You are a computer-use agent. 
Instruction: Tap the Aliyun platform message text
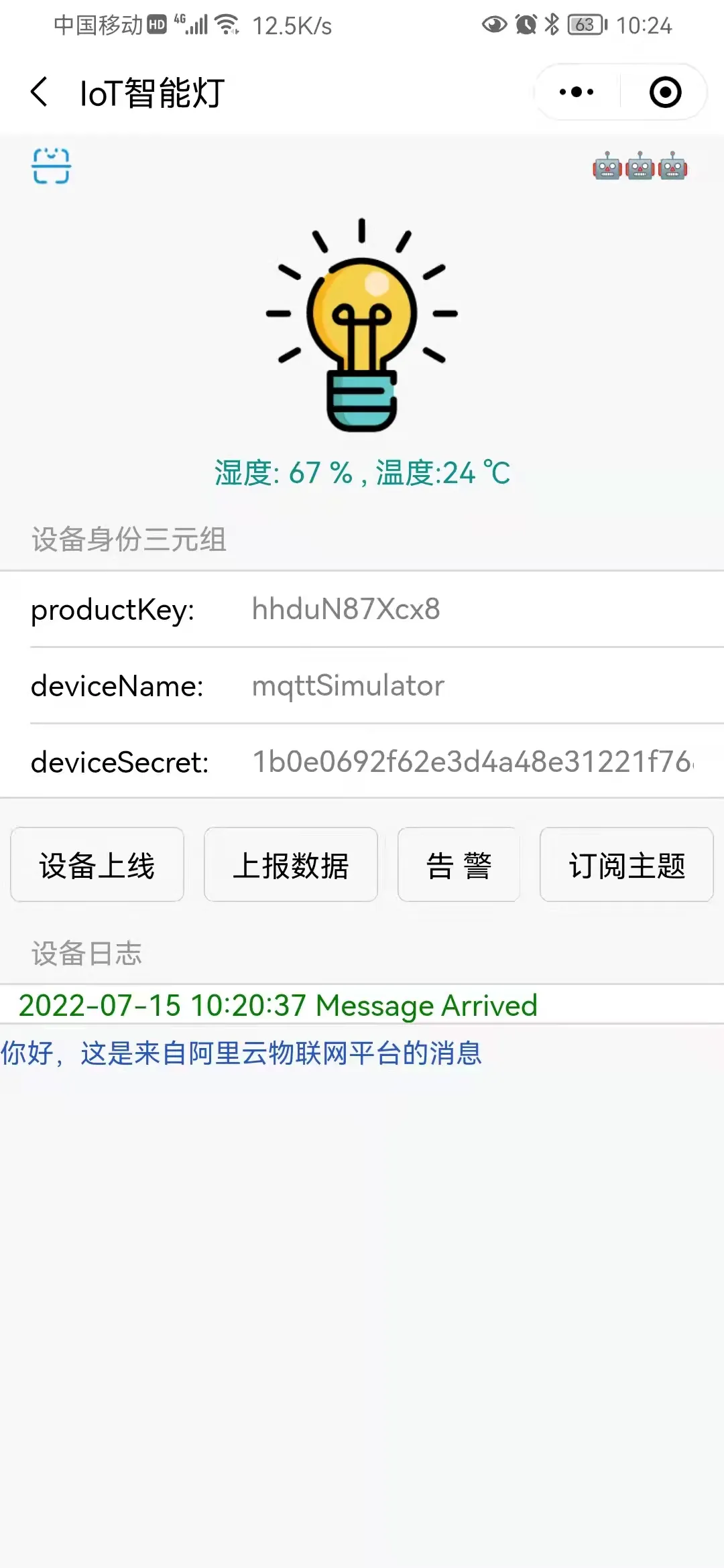point(241,1053)
